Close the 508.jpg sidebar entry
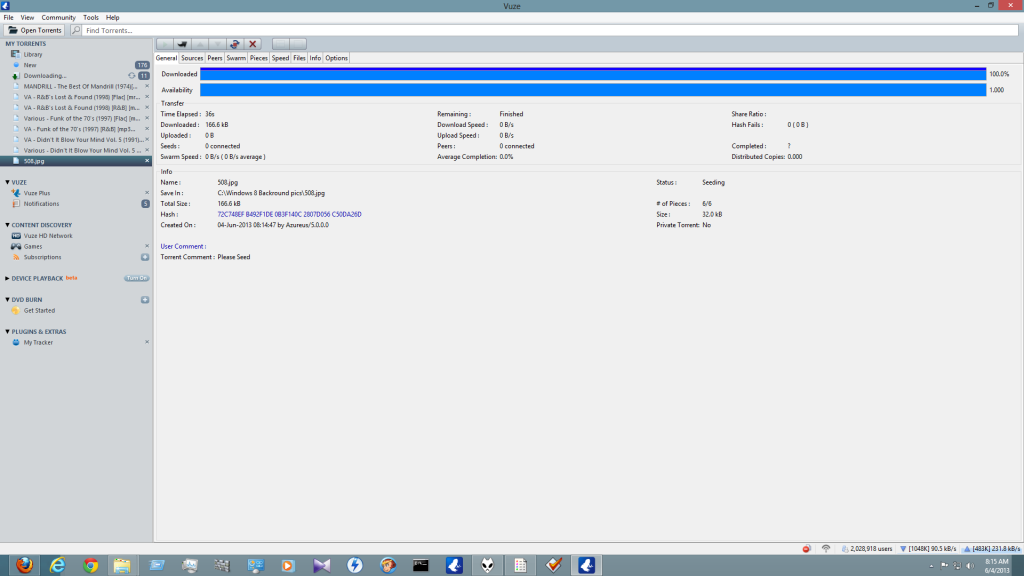The image size is (1024, 576). coord(147,161)
